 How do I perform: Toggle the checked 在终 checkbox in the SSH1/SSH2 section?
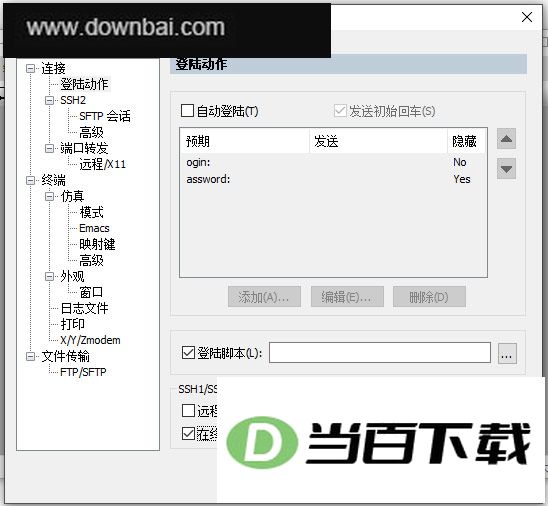tap(188, 434)
